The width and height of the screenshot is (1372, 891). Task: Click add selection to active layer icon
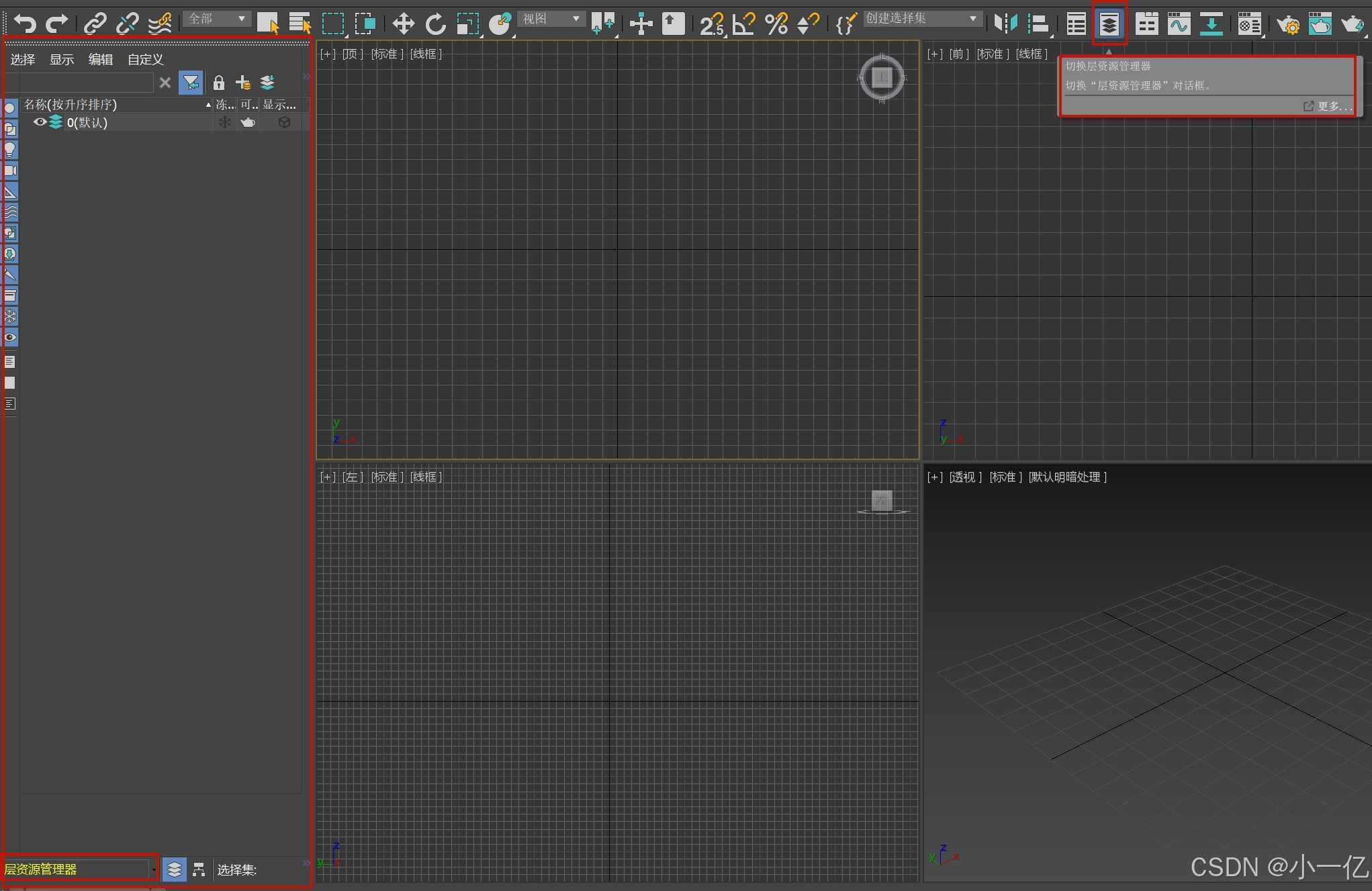(x=267, y=83)
